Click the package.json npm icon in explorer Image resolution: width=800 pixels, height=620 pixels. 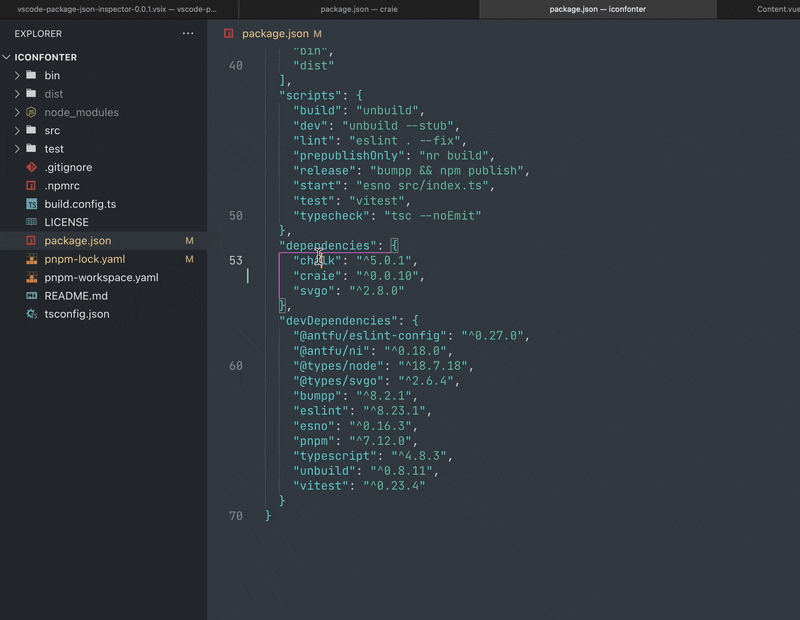click(x=31, y=240)
